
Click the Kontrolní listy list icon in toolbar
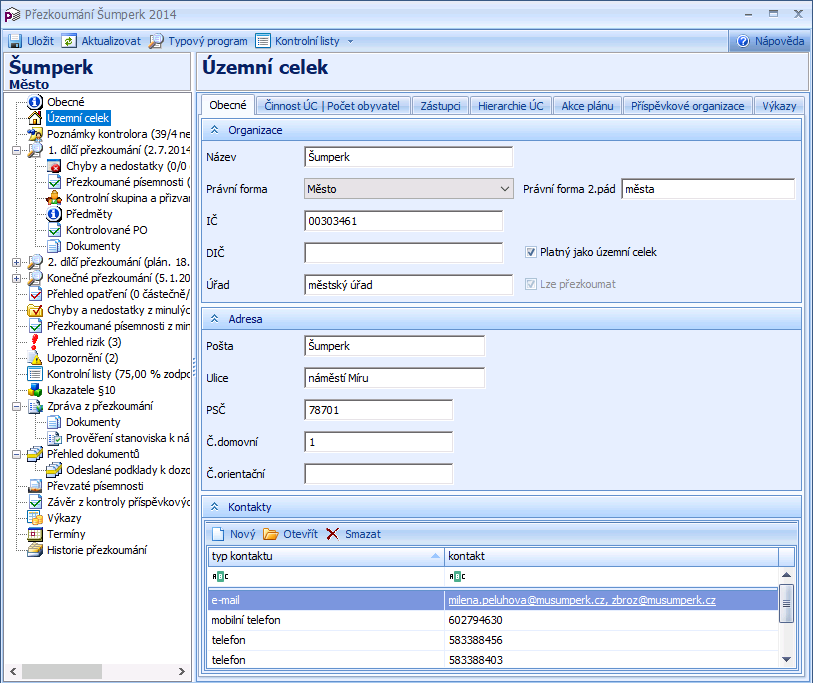point(263,41)
